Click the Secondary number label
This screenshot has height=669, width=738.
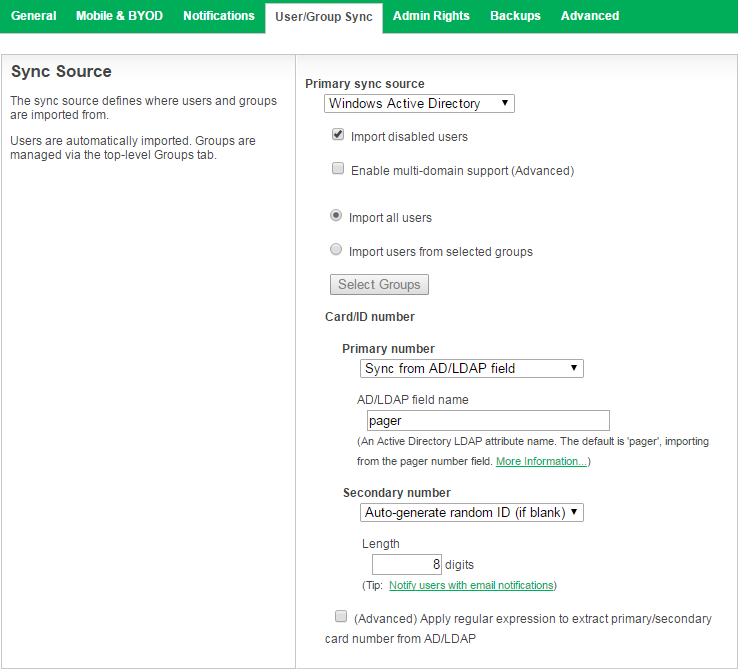point(396,493)
